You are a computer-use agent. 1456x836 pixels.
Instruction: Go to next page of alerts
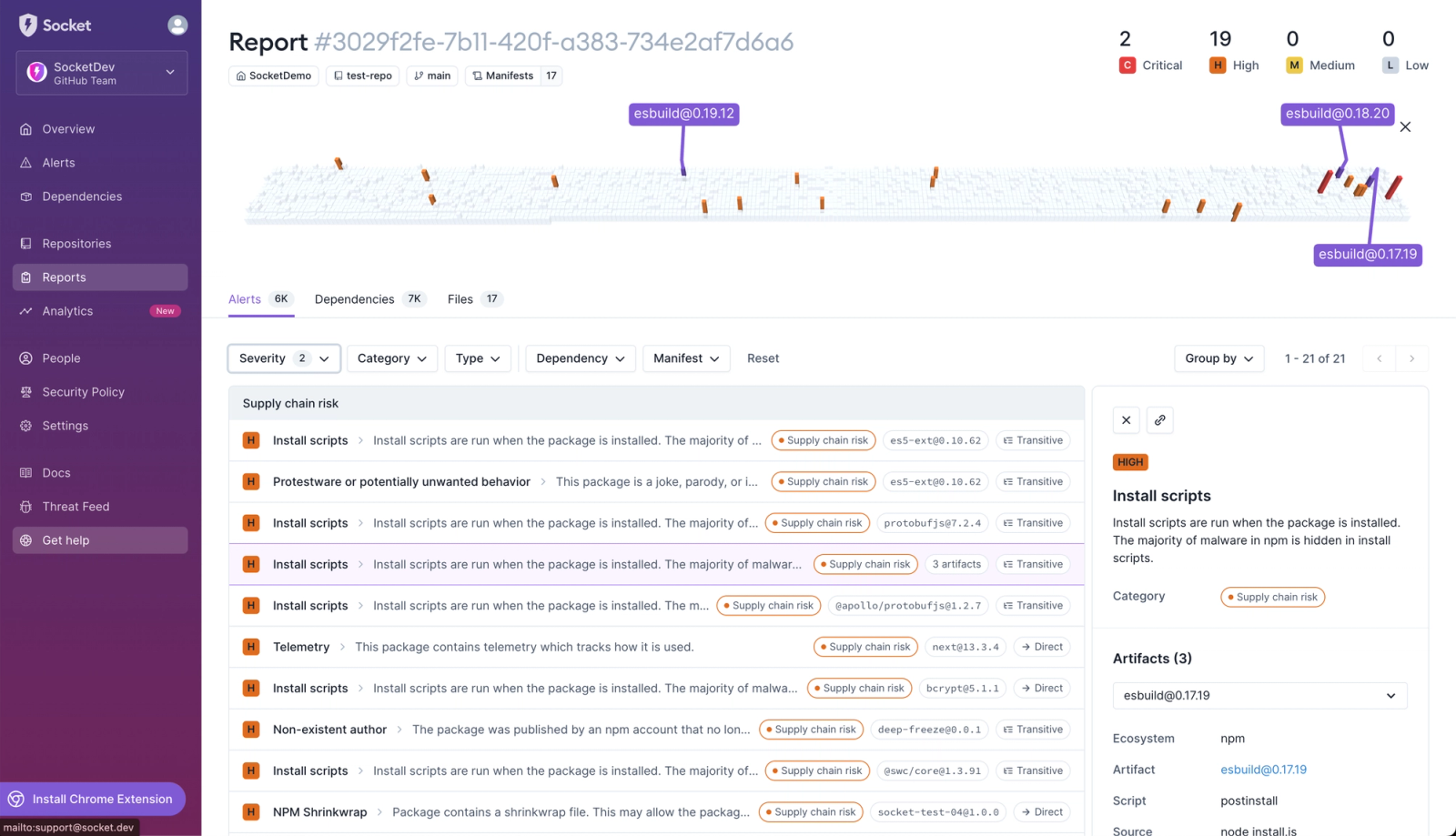pyautogui.click(x=1411, y=358)
